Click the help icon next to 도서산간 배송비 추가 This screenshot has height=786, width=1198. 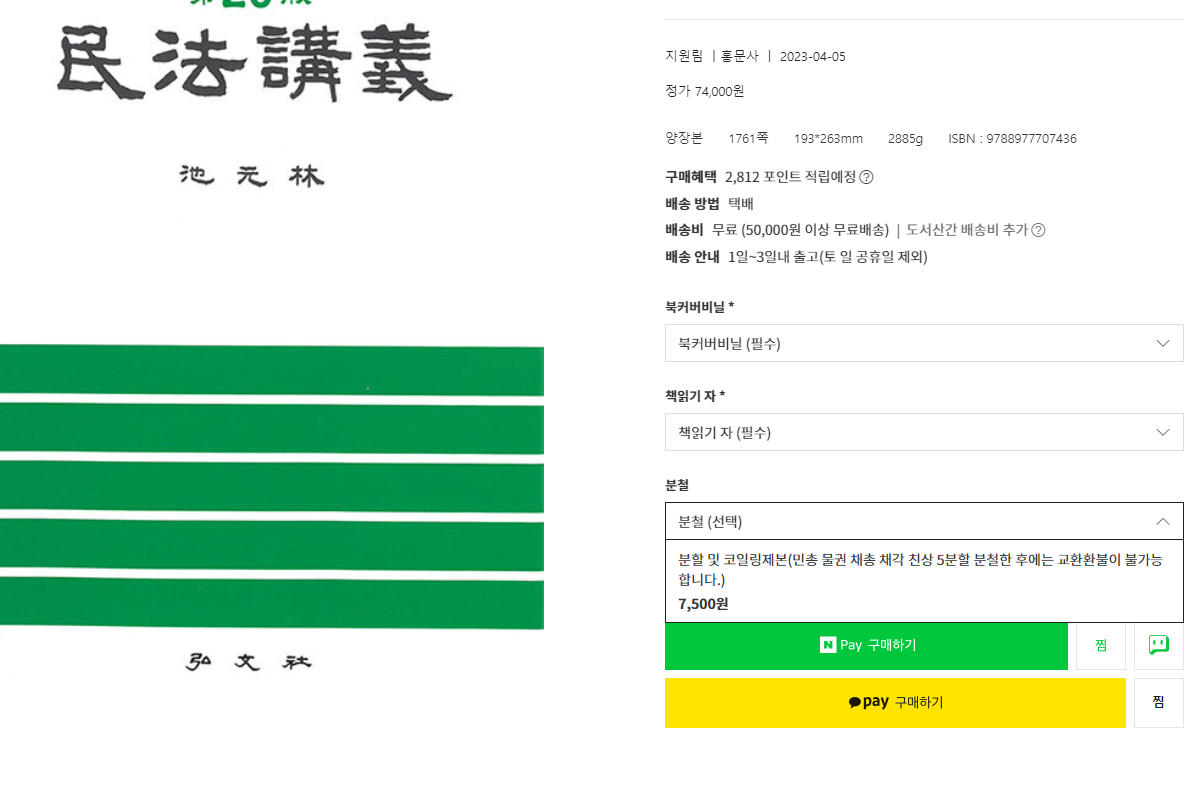(x=1038, y=230)
